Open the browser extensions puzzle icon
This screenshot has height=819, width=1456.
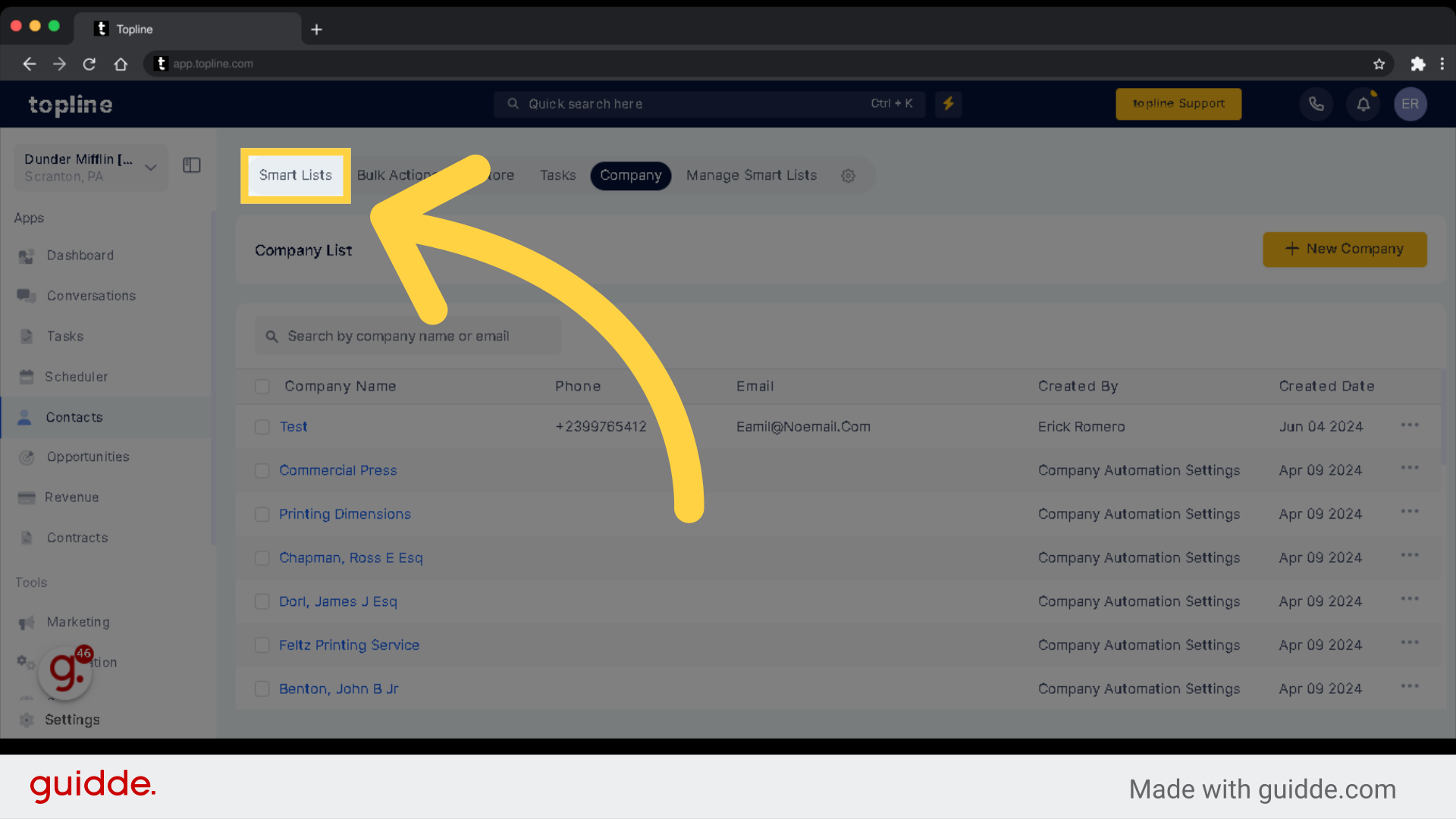coord(1417,64)
